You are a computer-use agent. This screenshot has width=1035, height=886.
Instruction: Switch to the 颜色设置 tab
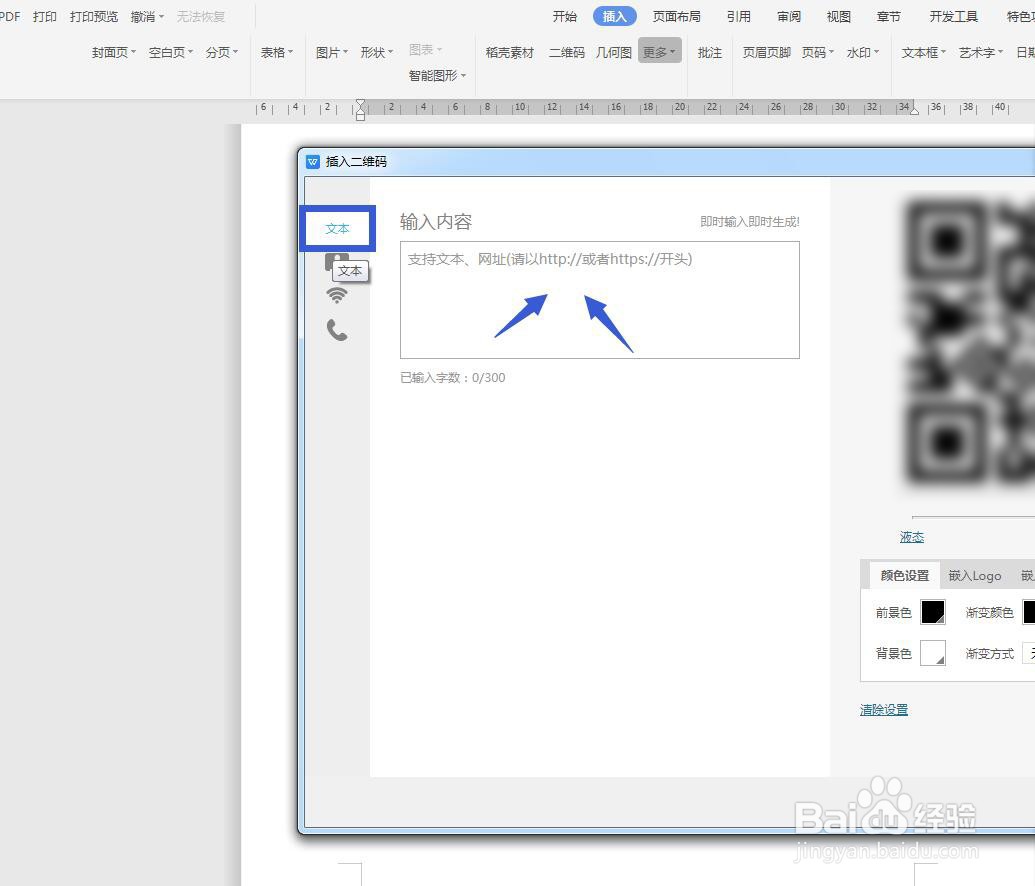pos(904,576)
